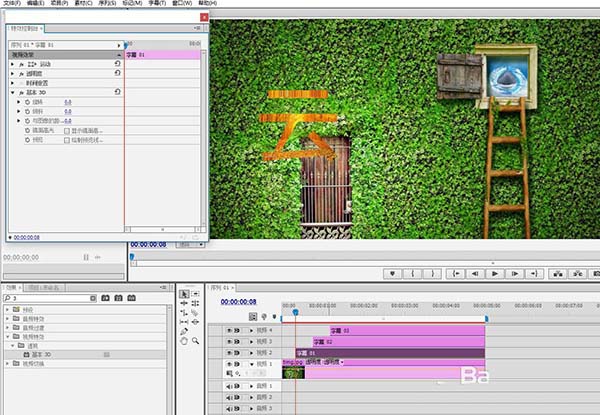Expand the 透明度 effect properties
The width and height of the screenshot is (600, 415).
click(12, 73)
